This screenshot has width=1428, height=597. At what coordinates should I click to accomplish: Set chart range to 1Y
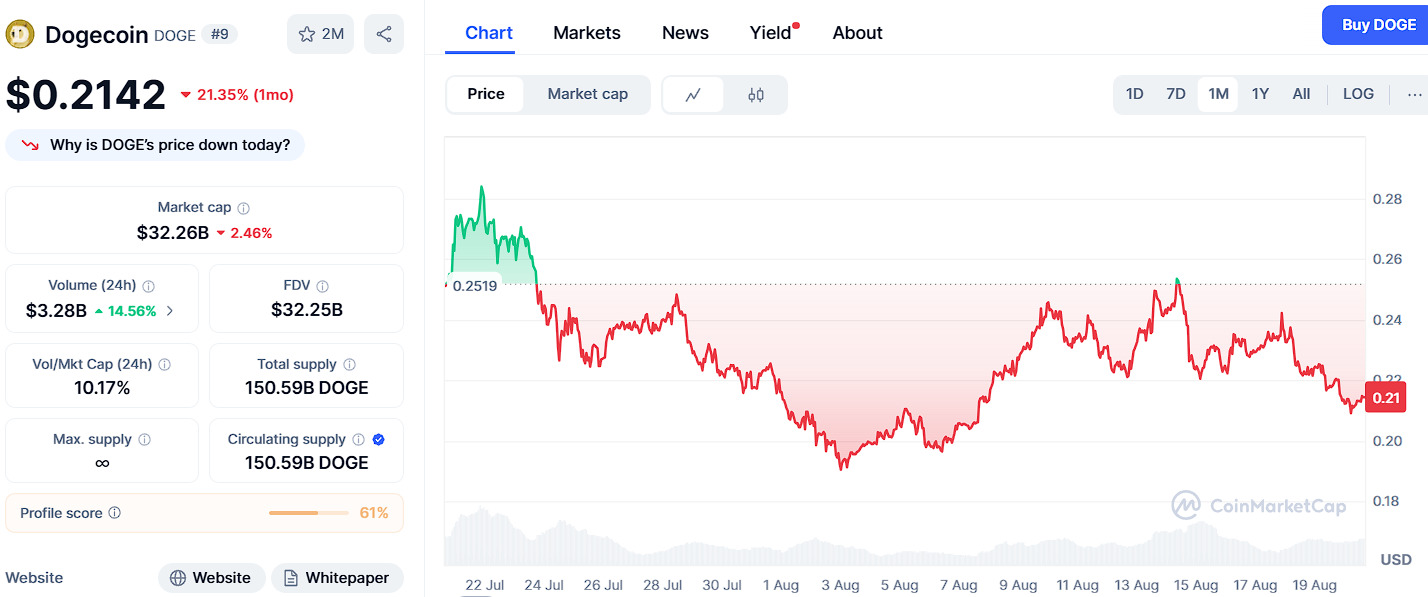tap(1260, 94)
